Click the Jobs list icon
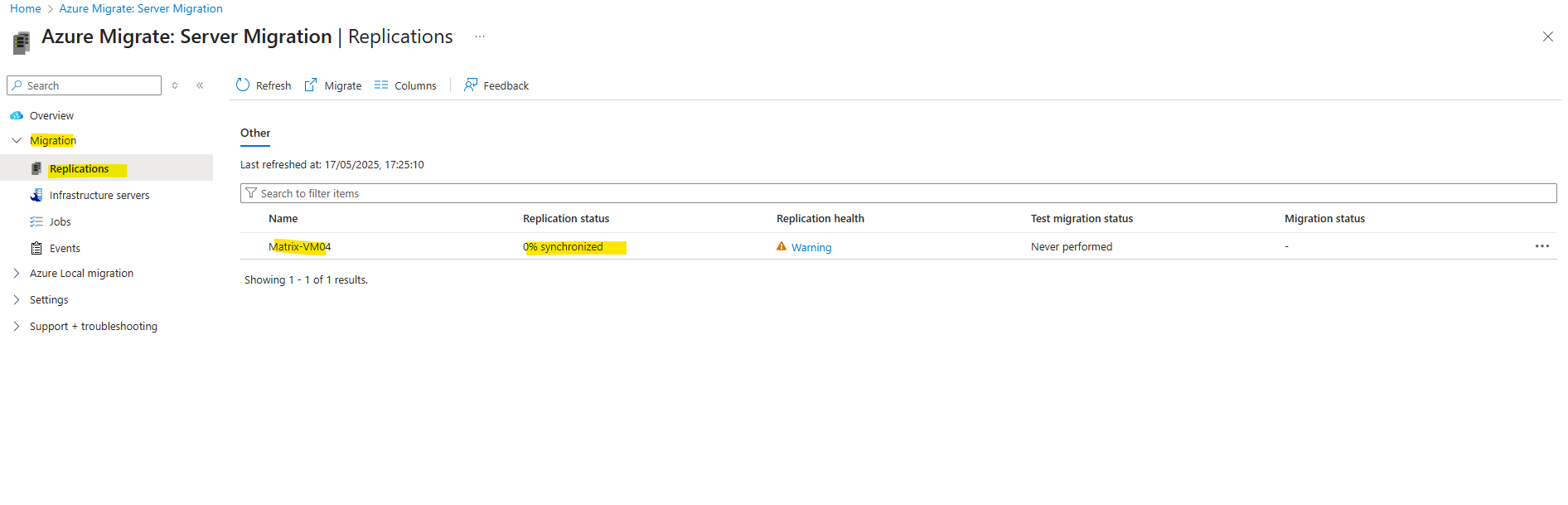 click(x=36, y=222)
